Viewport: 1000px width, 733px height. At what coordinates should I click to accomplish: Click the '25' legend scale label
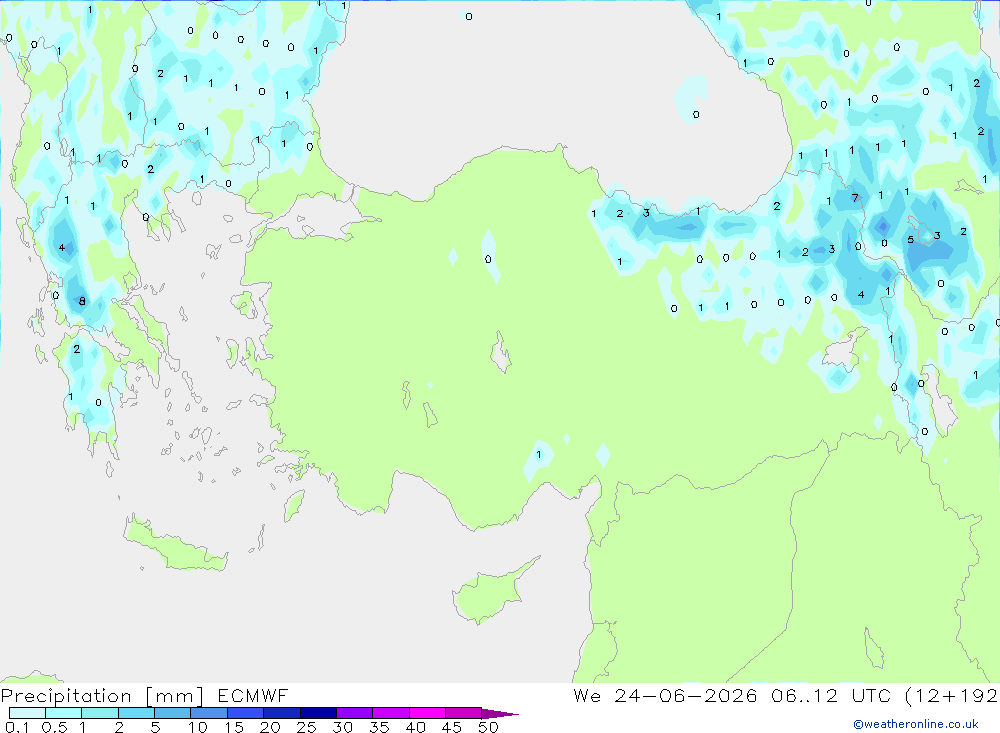(x=306, y=727)
